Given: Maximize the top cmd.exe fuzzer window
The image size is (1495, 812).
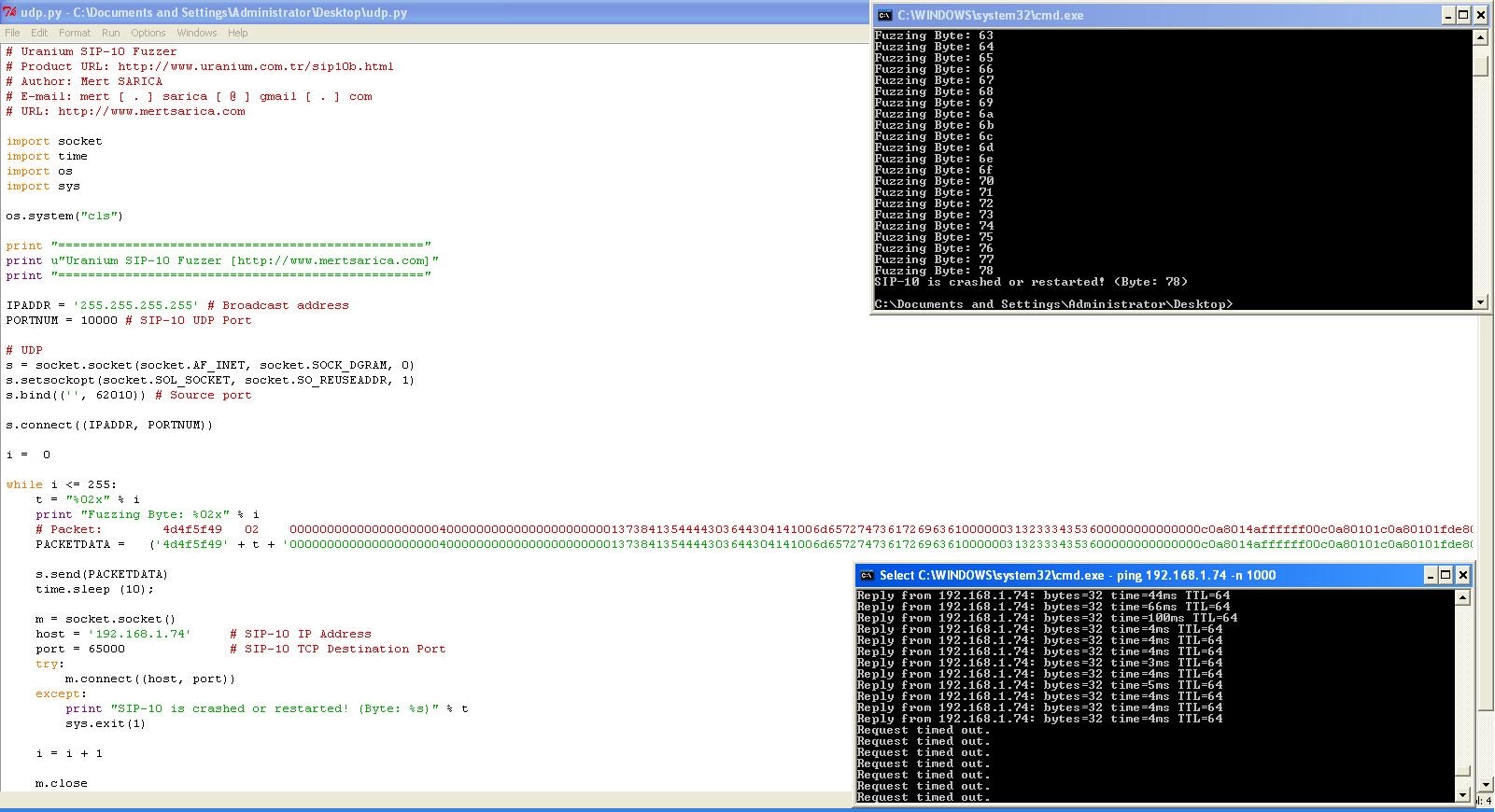Looking at the screenshot, I should point(1463,15).
